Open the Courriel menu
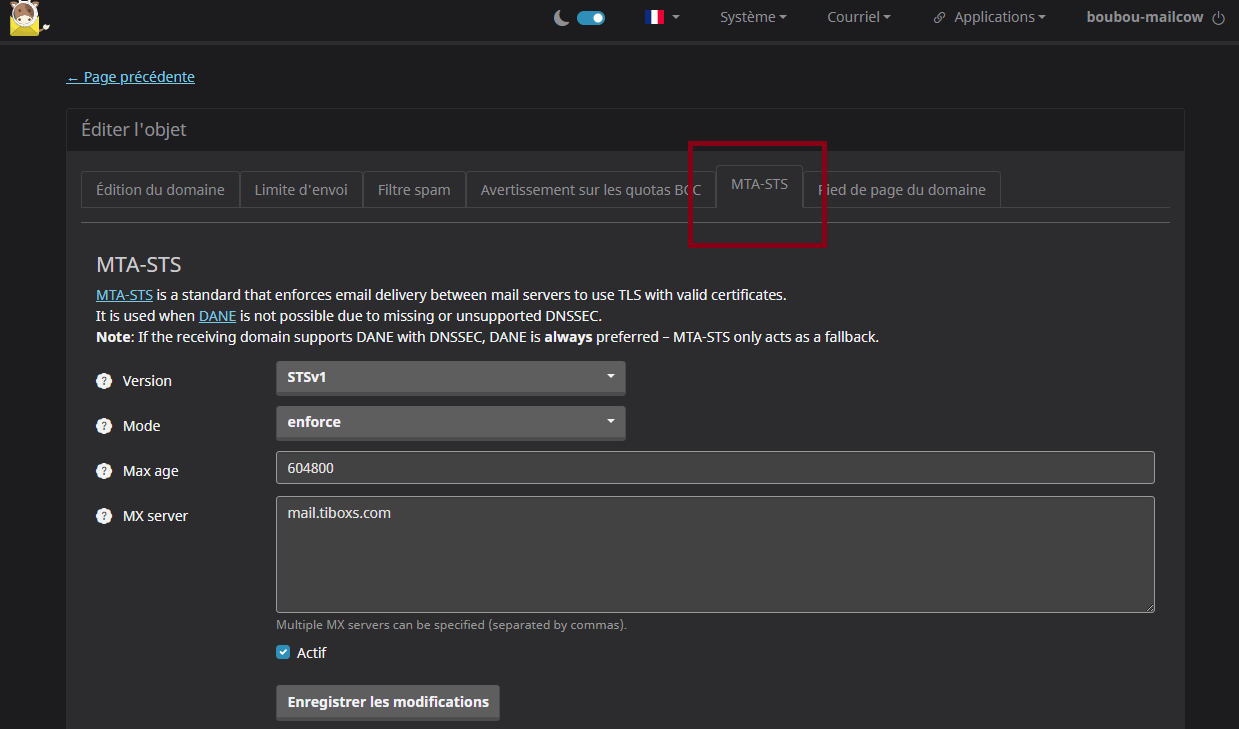The height and width of the screenshot is (729, 1239). point(858,17)
